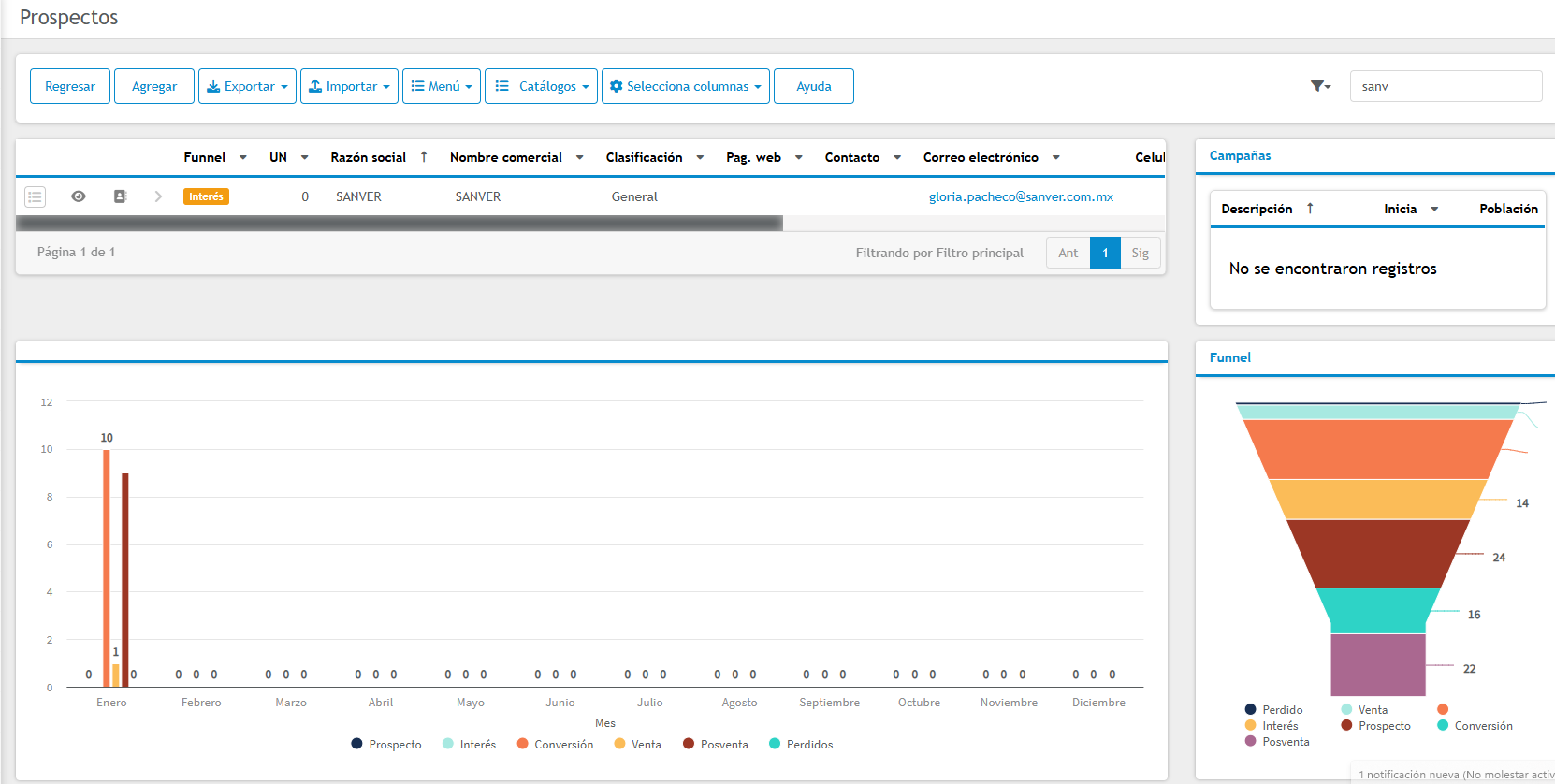Toggle Perdido in funnel chart legend
1555x784 pixels.
click(x=1273, y=710)
